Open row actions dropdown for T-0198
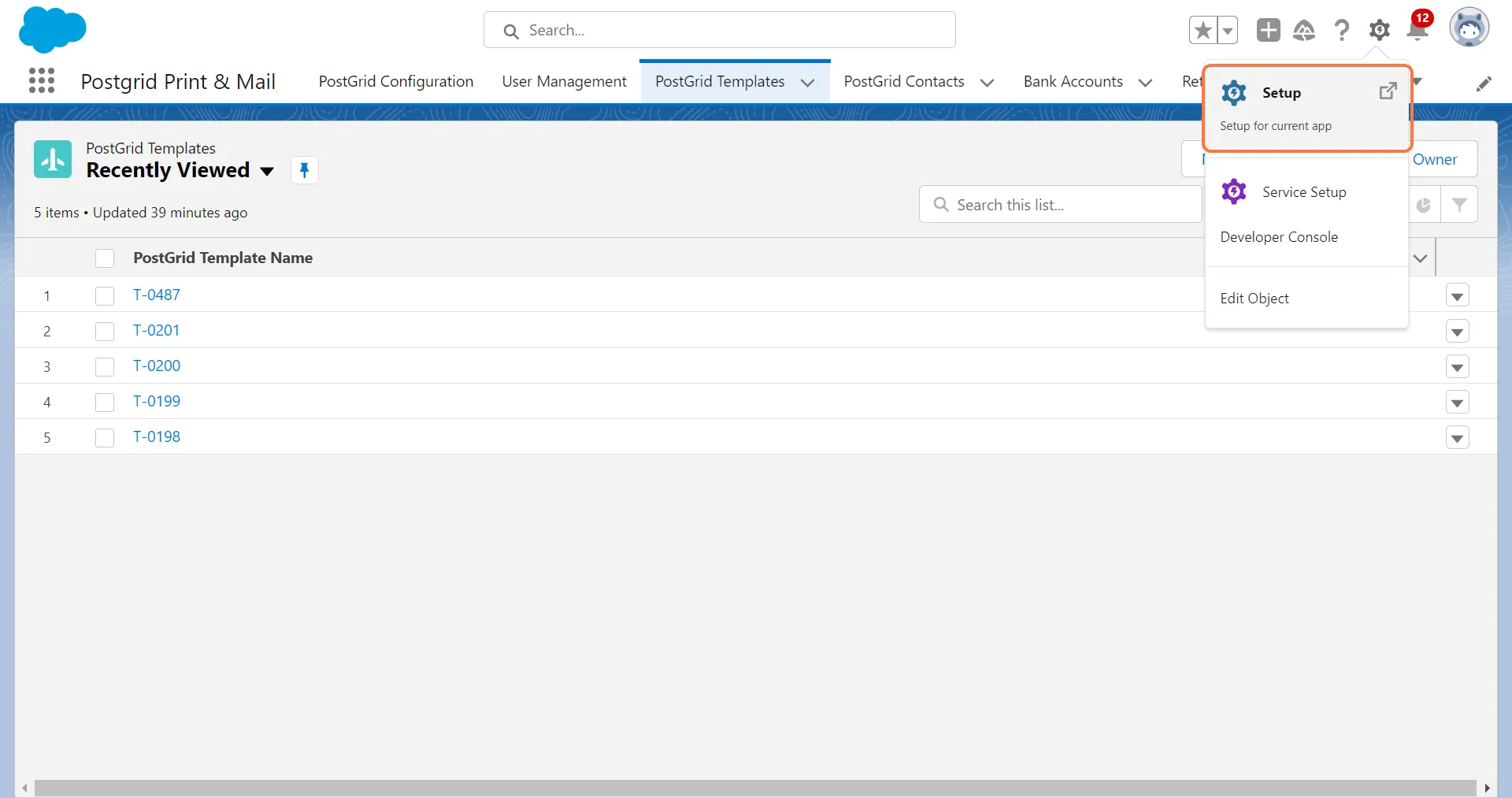1512x798 pixels. (1457, 438)
